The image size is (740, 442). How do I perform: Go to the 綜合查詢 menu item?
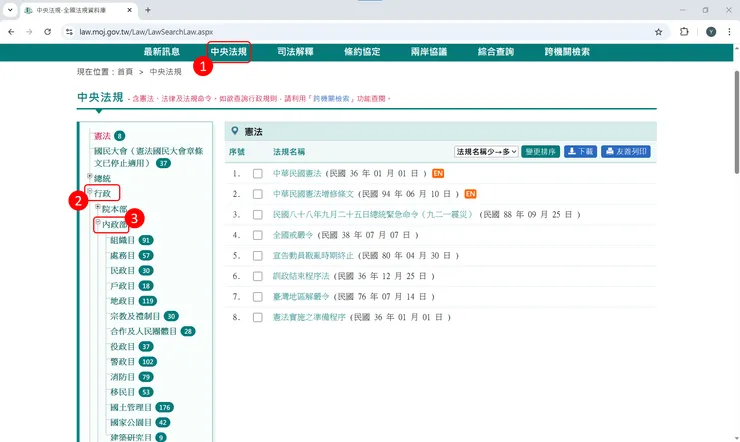tap(495, 51)
